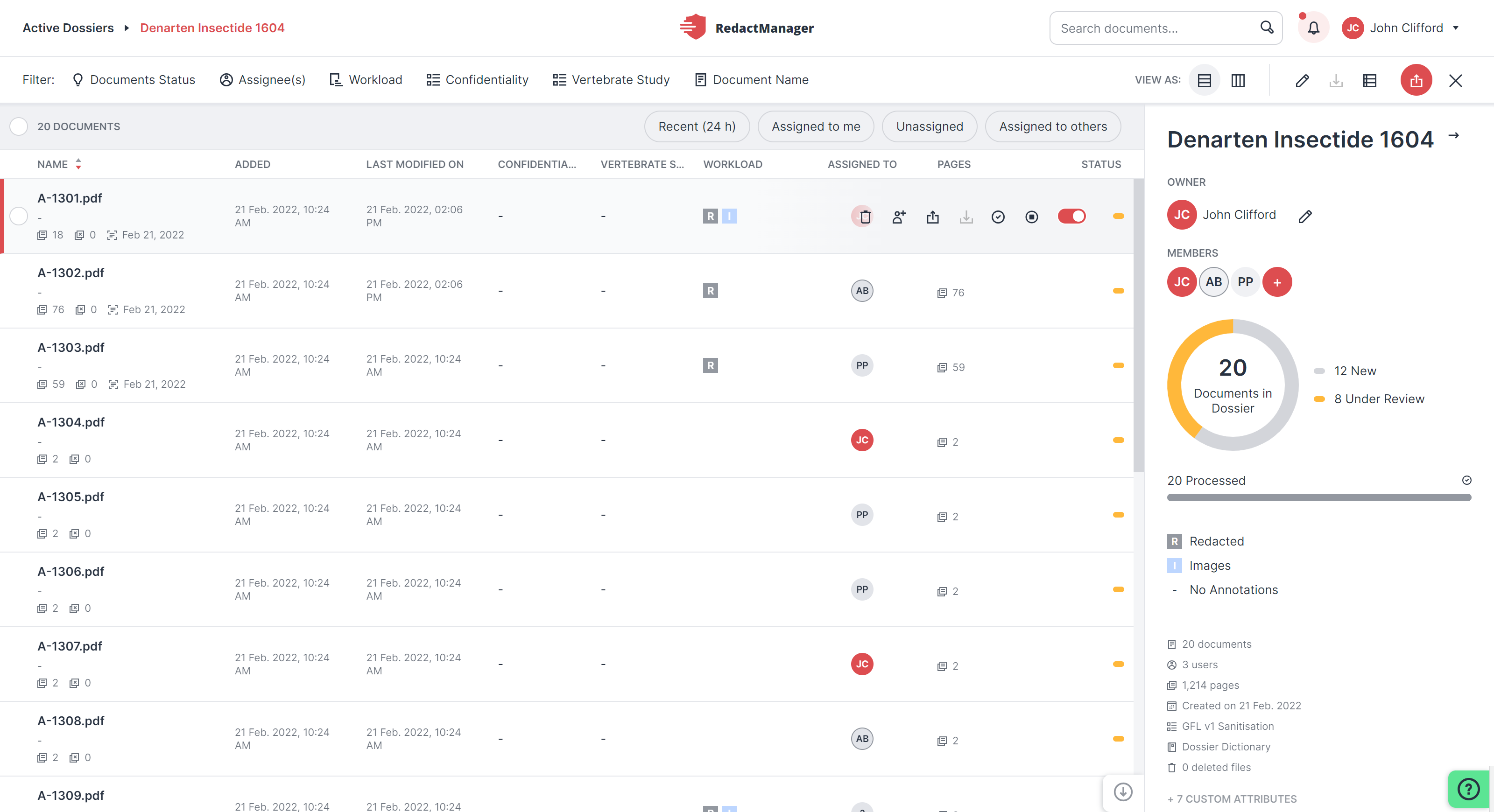Click the toolbar download icon

1336,80
